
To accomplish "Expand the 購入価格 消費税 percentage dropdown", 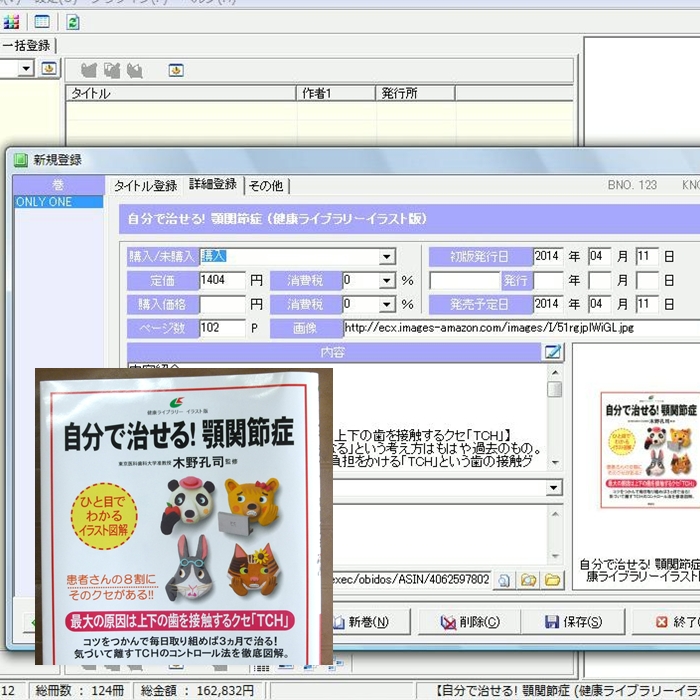I will (x=387, y=304).
